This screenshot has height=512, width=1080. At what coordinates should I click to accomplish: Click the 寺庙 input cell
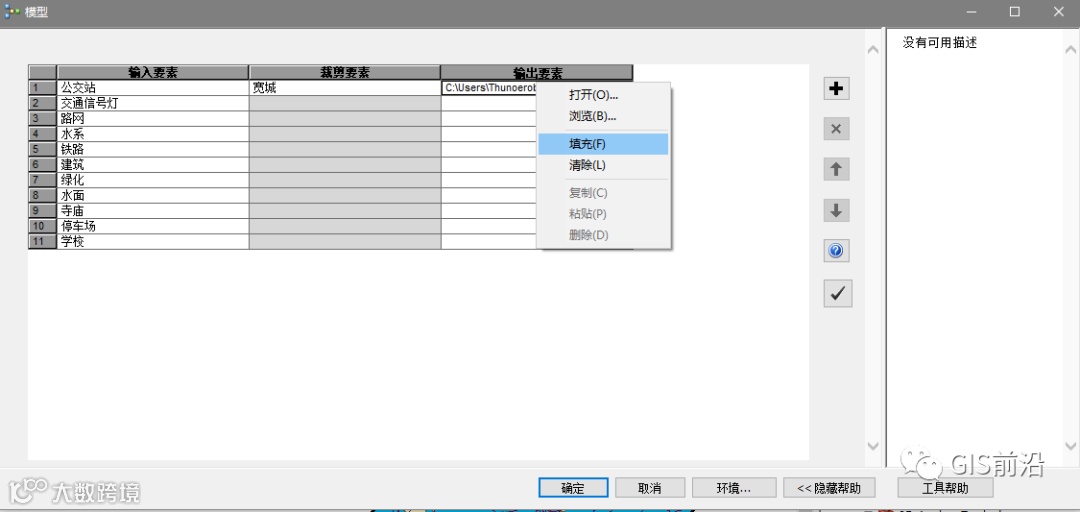pyautogui.click(x=153, y=211)
